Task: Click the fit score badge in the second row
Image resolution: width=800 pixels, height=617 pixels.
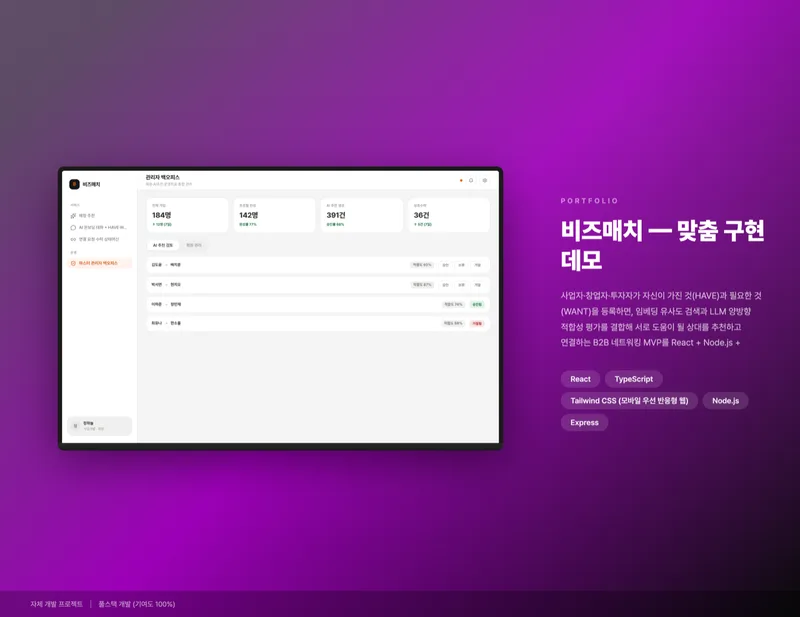Action: pyautogui.click(x=422, y=285)
